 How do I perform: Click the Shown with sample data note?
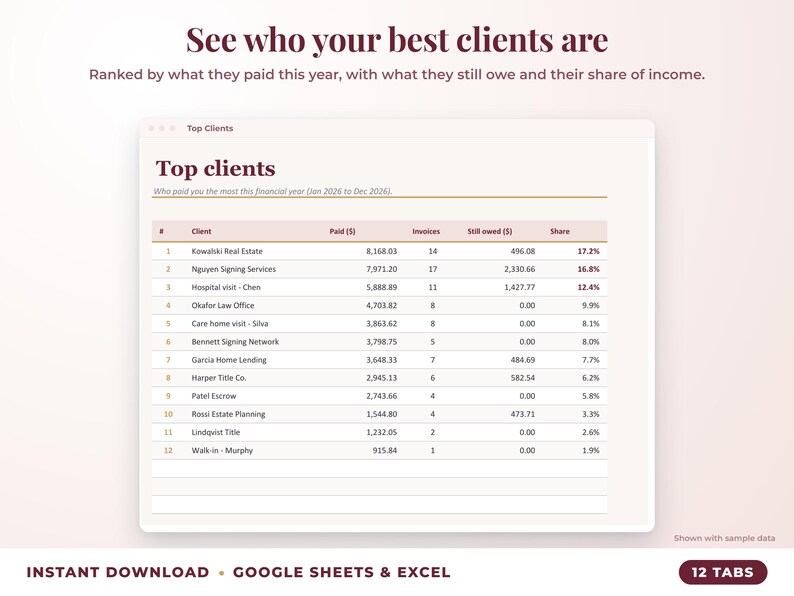coord(724,538)
